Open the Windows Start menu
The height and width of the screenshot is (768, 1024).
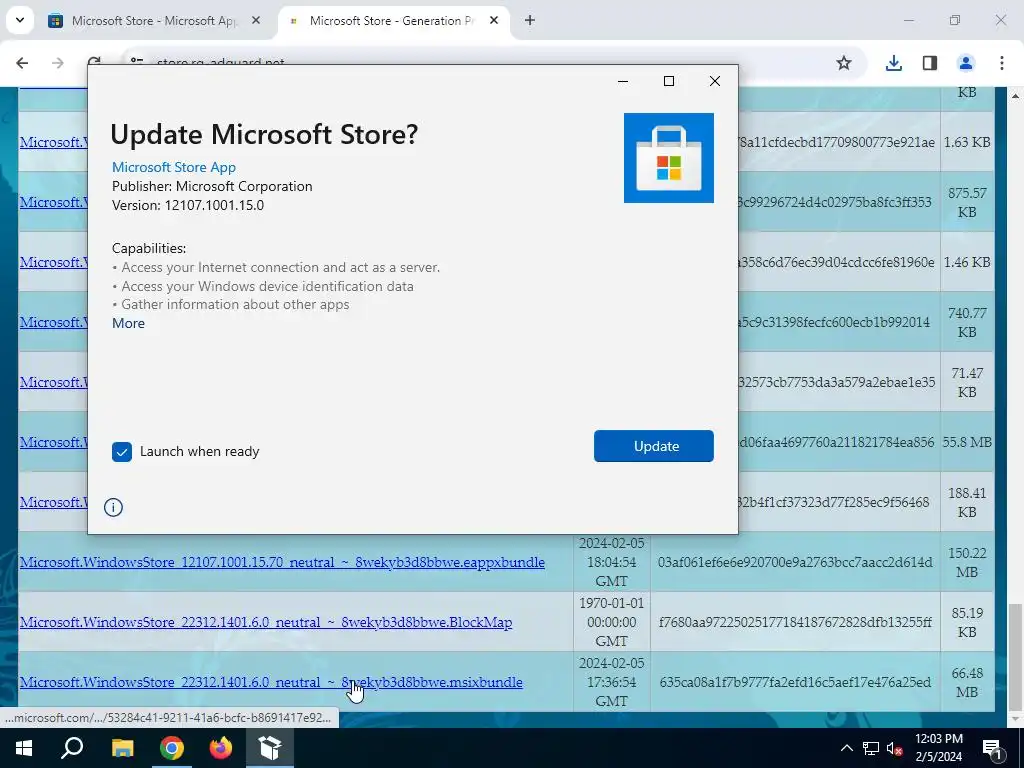pyautogui.click(x=24, y=748)
